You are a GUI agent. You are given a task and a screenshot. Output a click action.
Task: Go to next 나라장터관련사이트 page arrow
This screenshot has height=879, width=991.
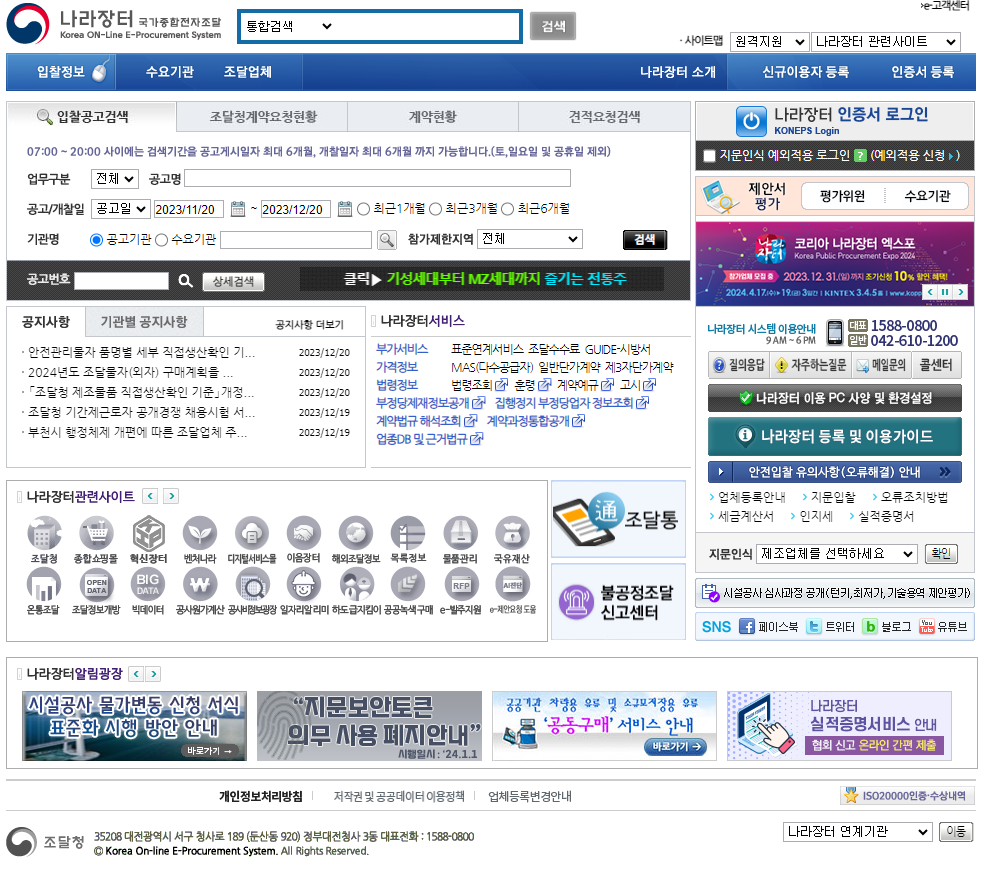click(x=171, y=496)
